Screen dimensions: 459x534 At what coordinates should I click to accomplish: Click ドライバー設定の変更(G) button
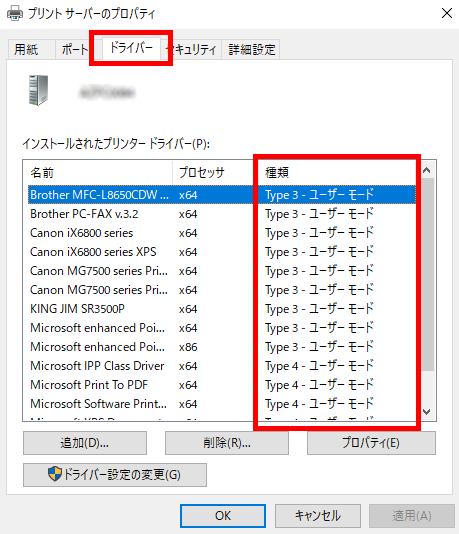click(115, 474)
